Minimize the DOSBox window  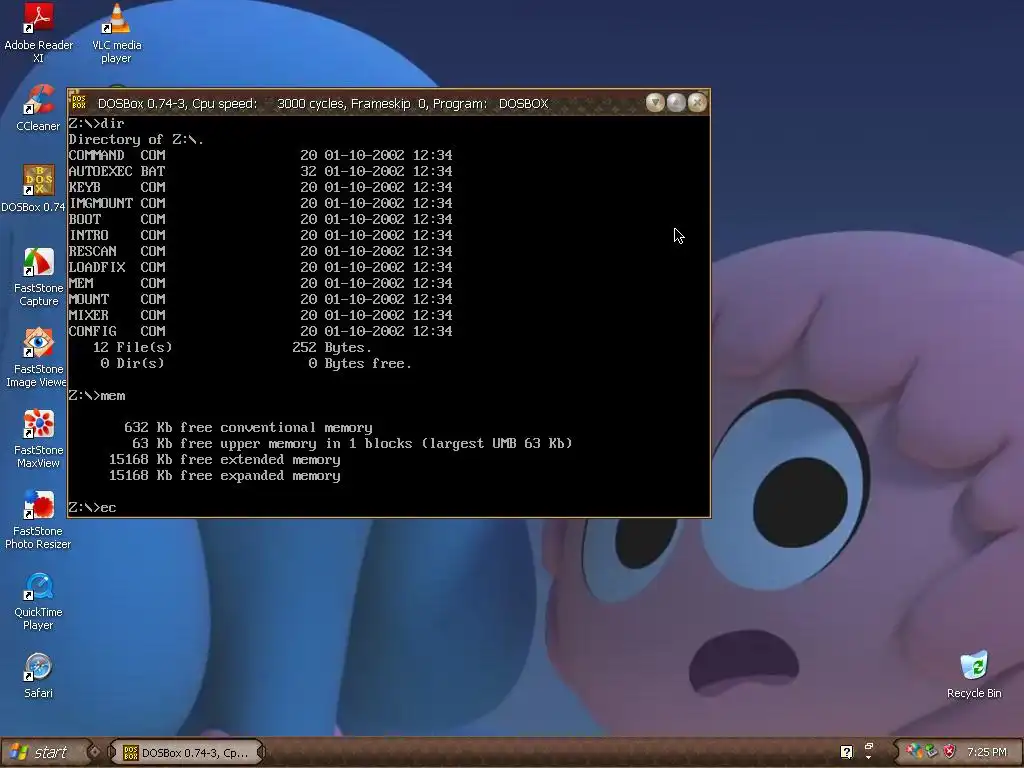pos(655,103)
